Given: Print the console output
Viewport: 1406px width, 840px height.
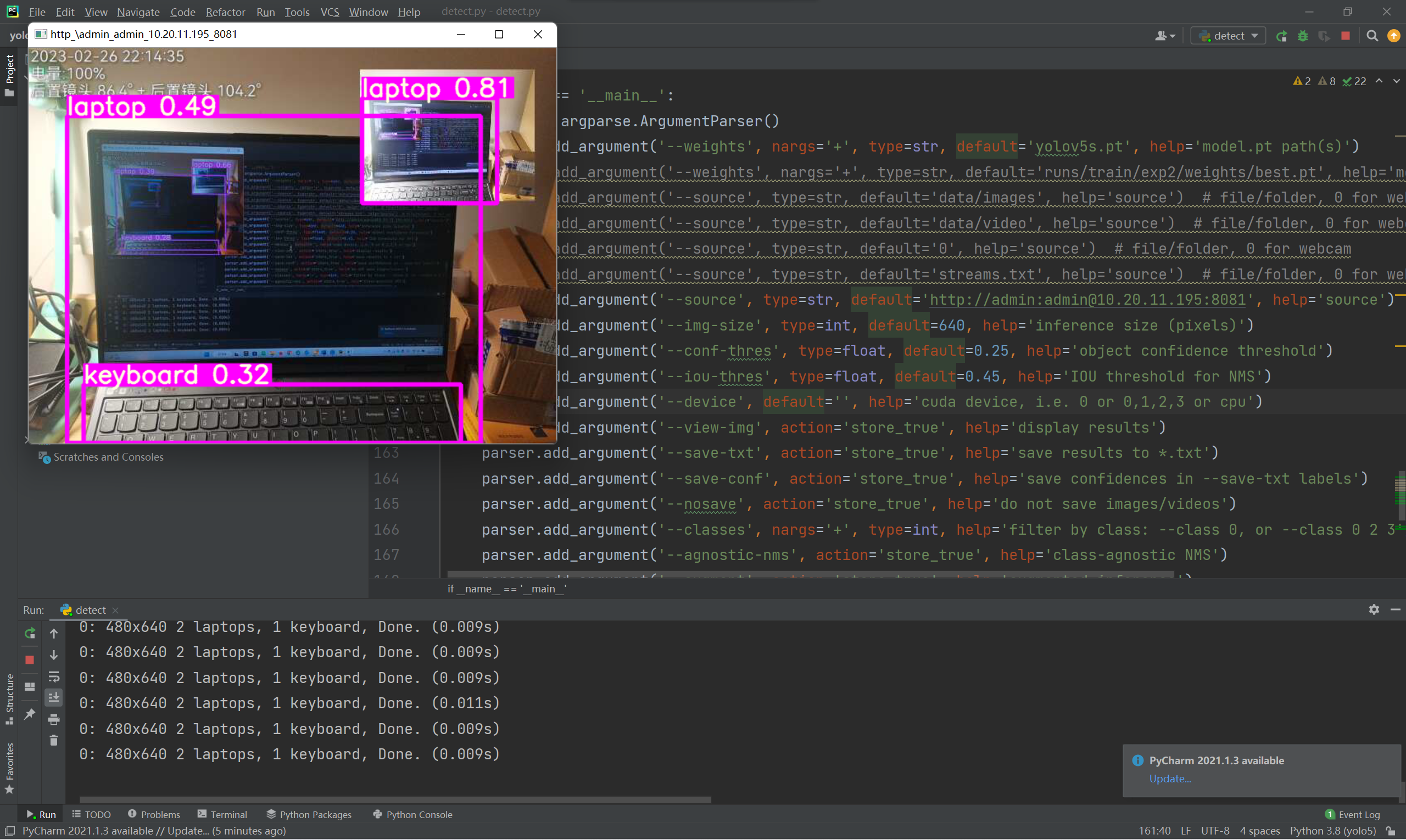Looking at the screenshot, I should (54, 719).
